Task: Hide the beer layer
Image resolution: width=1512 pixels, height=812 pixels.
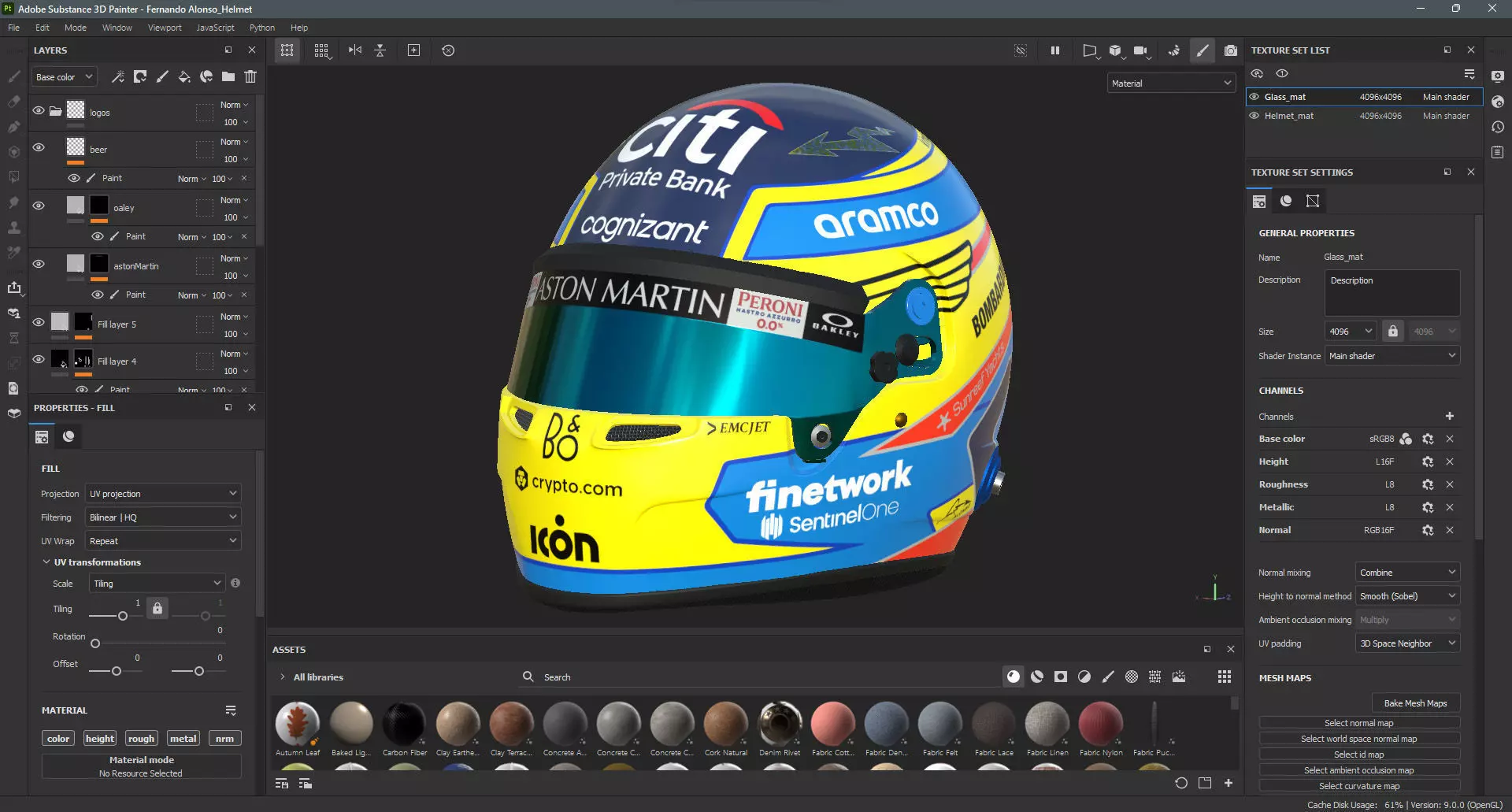Action: coord(38,148)
